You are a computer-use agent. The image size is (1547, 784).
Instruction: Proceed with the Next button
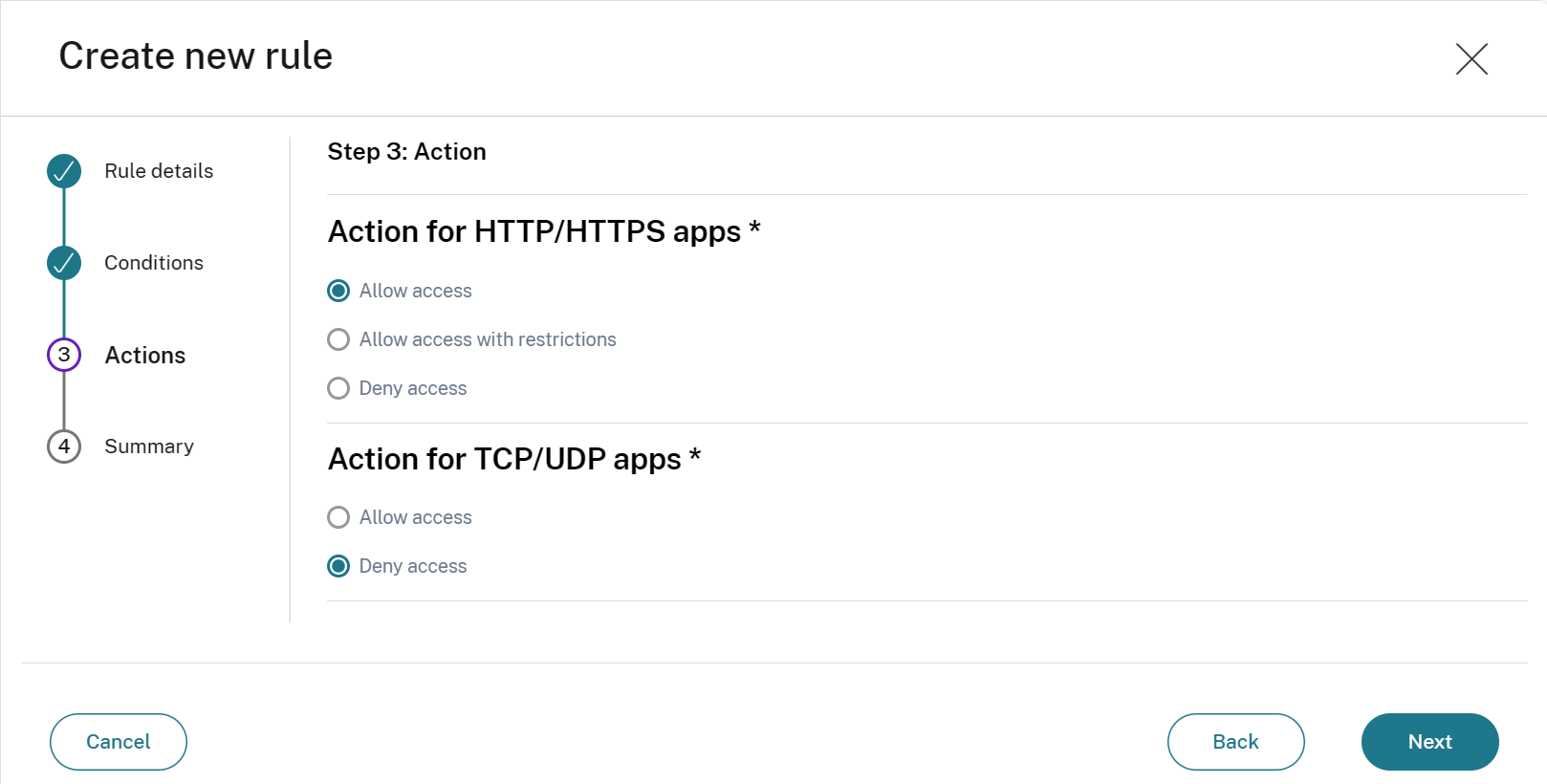point(1429,742)
